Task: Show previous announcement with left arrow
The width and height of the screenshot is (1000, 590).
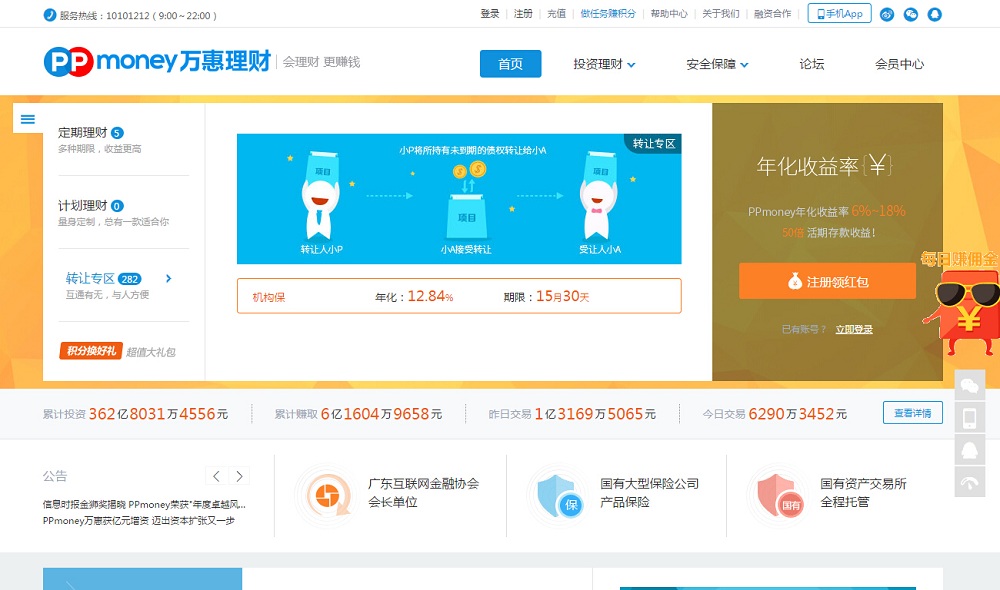Action: [216, 476]
